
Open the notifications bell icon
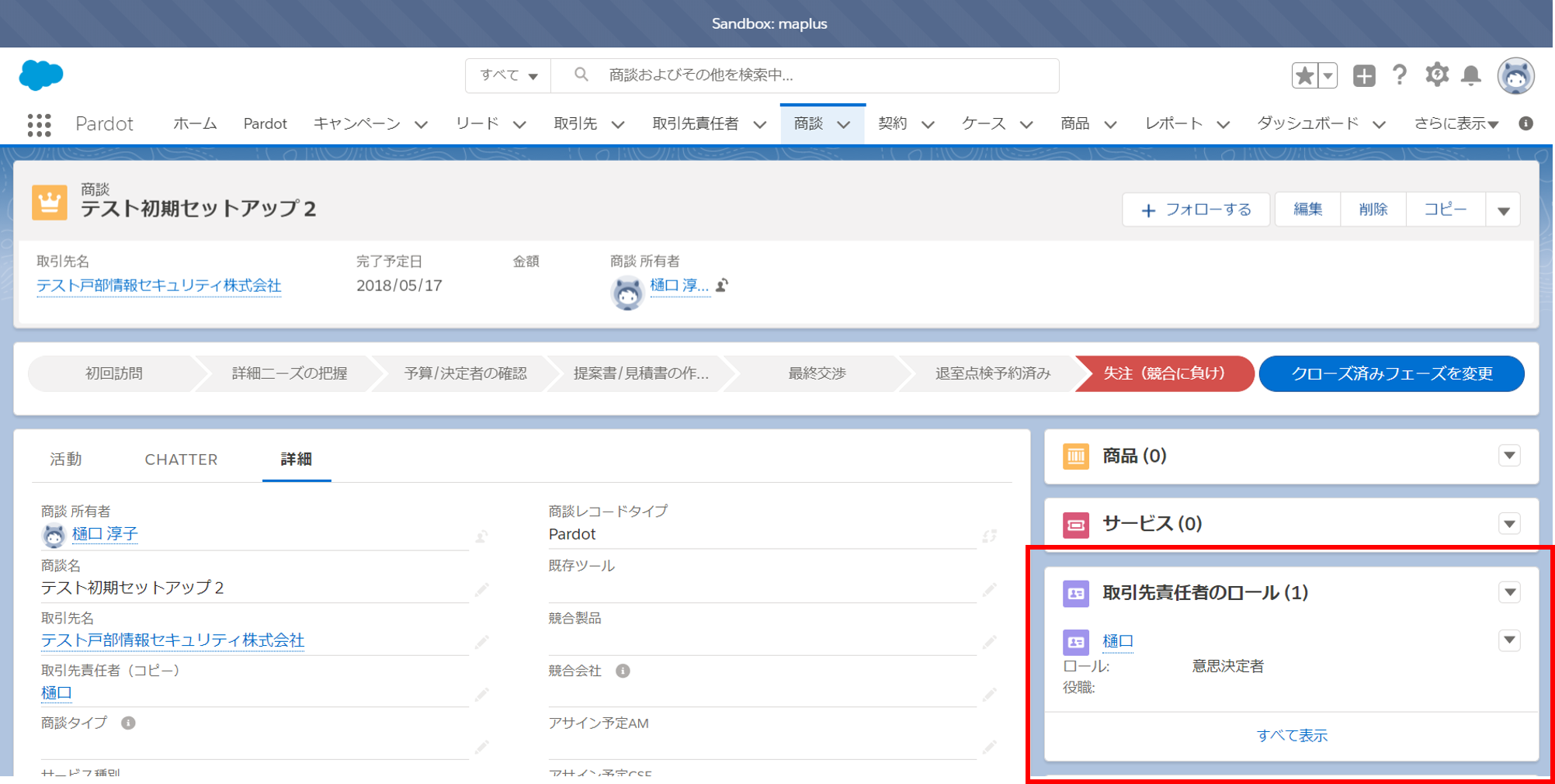pyautogui.click(x=1471, y=75)
